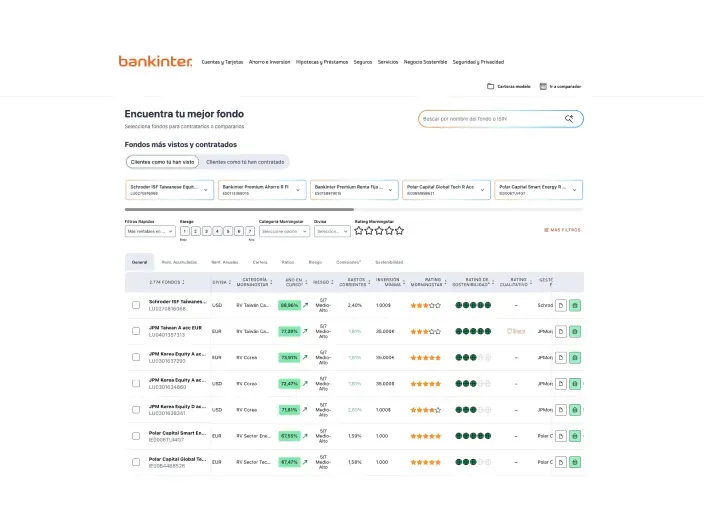Click green contract icon for Schroder ISF Taiwanese row

click(575, 305)
